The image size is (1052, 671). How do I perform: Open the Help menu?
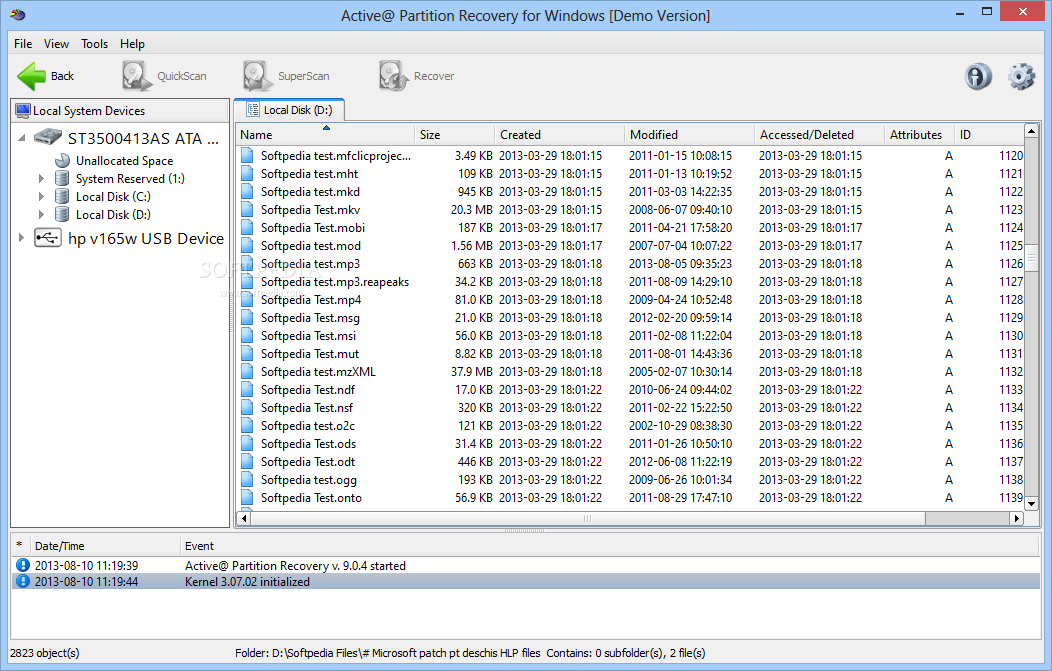pyautogui.click(x=132, y=44)
